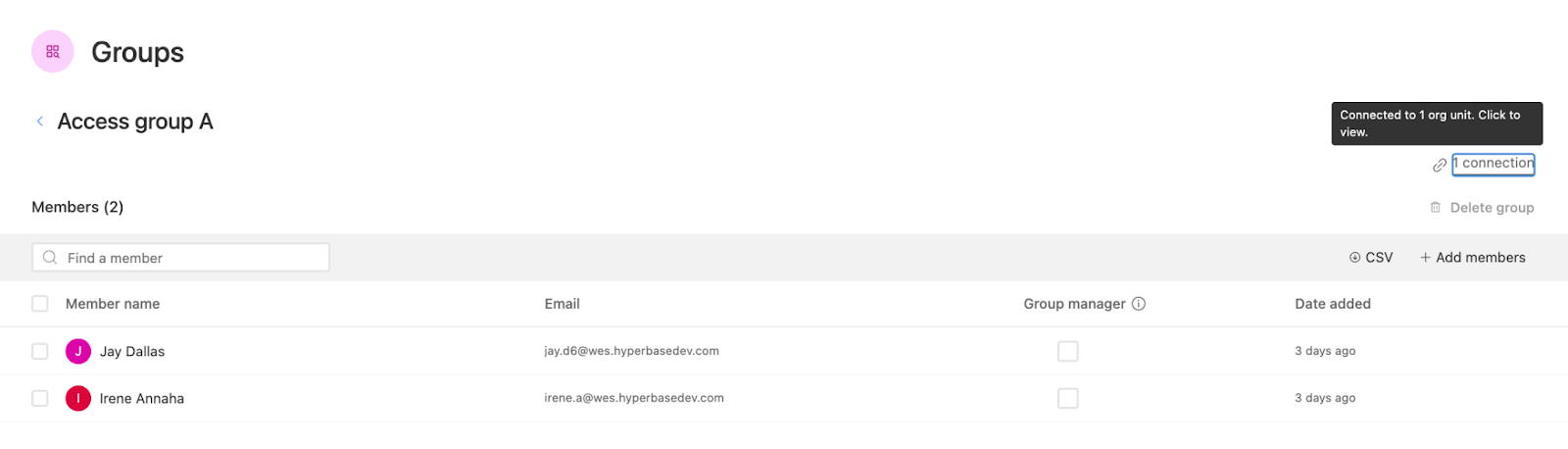Toggle the select-all members checkbox in the header

pos(40,304)
